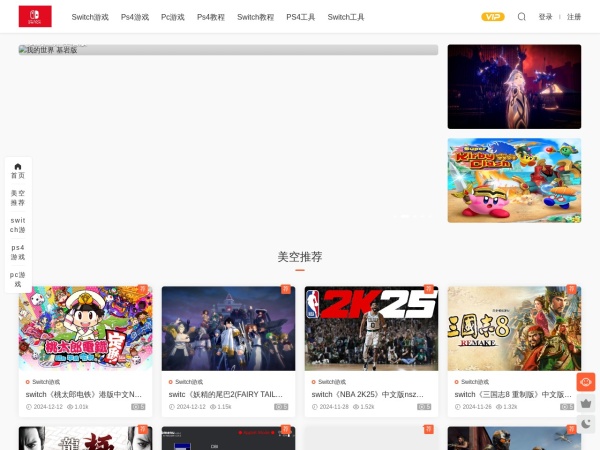
Task: Open Ps4游戏 in top navigation
Action: click(135, 17)
